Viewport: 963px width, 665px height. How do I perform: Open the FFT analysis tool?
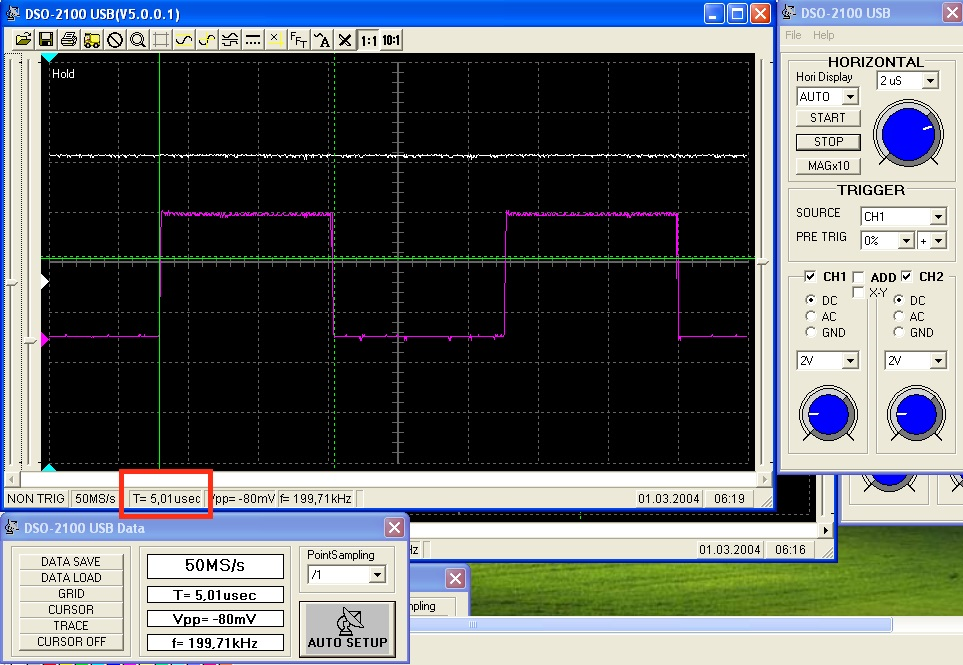pyautogui.click(x=298, y=40)
